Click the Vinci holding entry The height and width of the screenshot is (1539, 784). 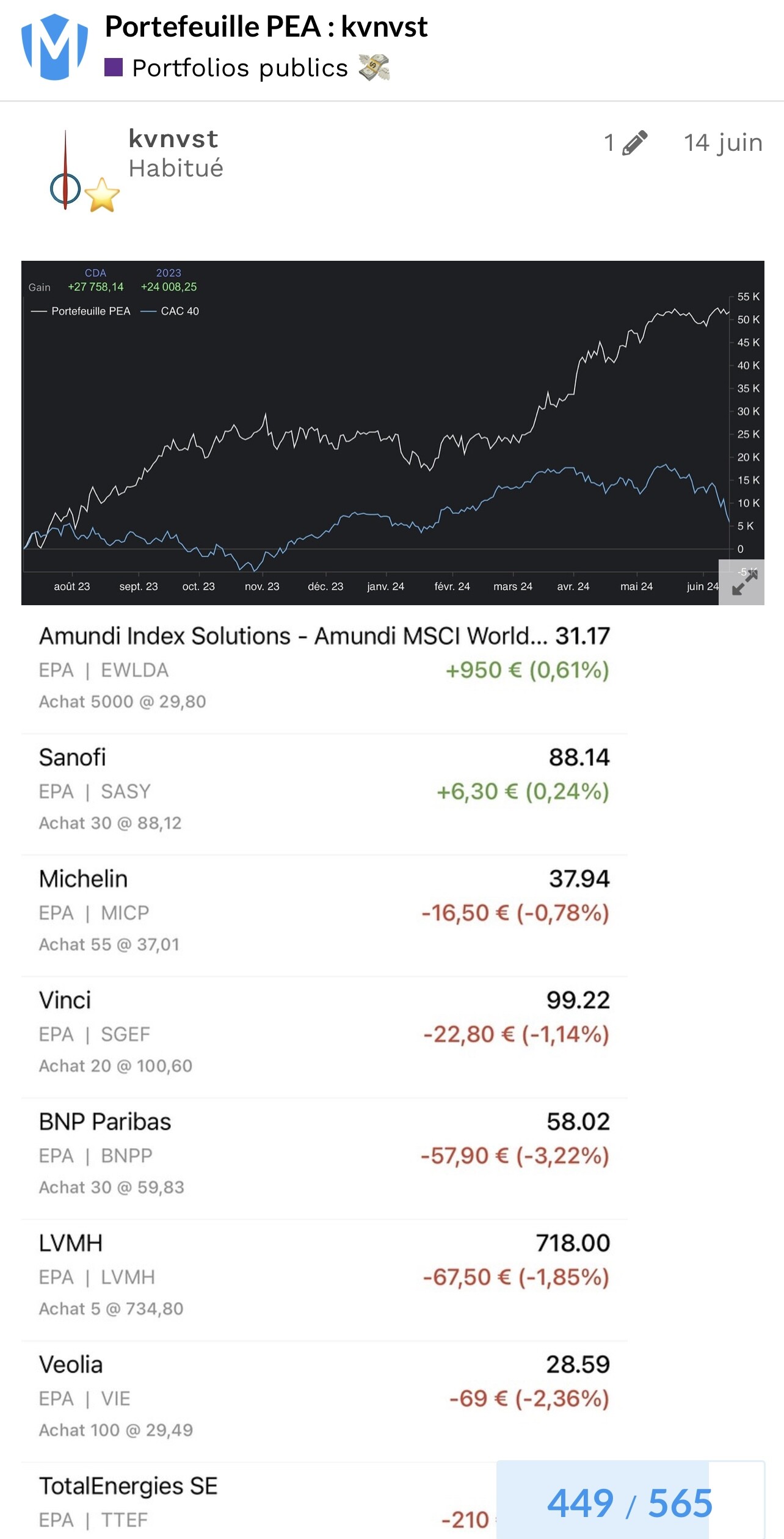(x=324, y=1033)
